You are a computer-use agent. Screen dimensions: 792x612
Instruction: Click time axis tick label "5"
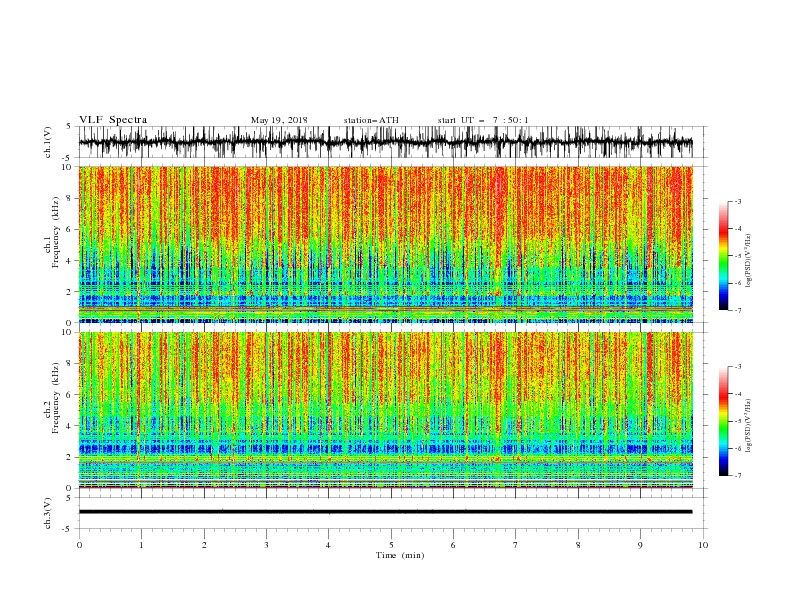coord(391,545)
